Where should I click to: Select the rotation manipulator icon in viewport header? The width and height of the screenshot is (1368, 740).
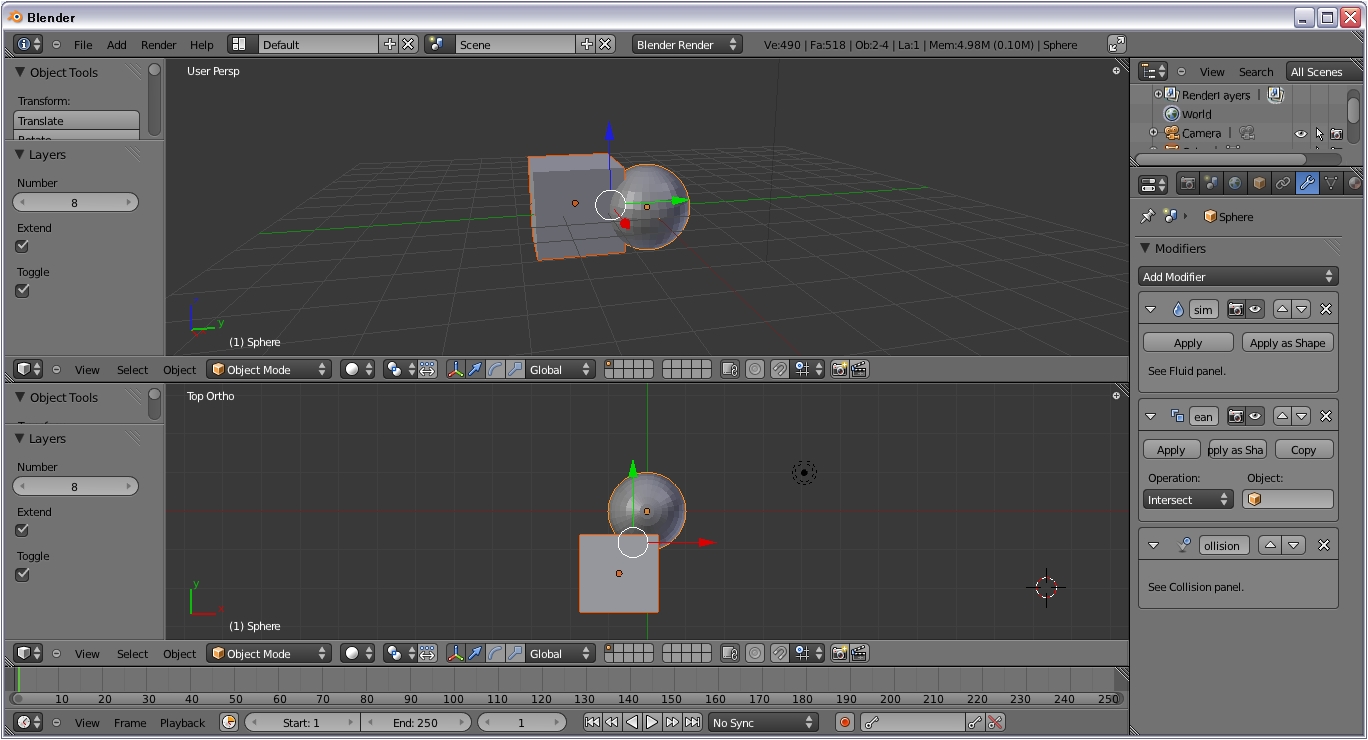[493, 369]
